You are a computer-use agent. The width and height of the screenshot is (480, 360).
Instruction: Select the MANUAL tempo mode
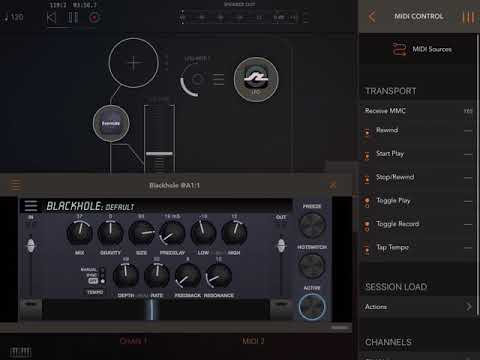pyautogui.click(x=89, y=269)
